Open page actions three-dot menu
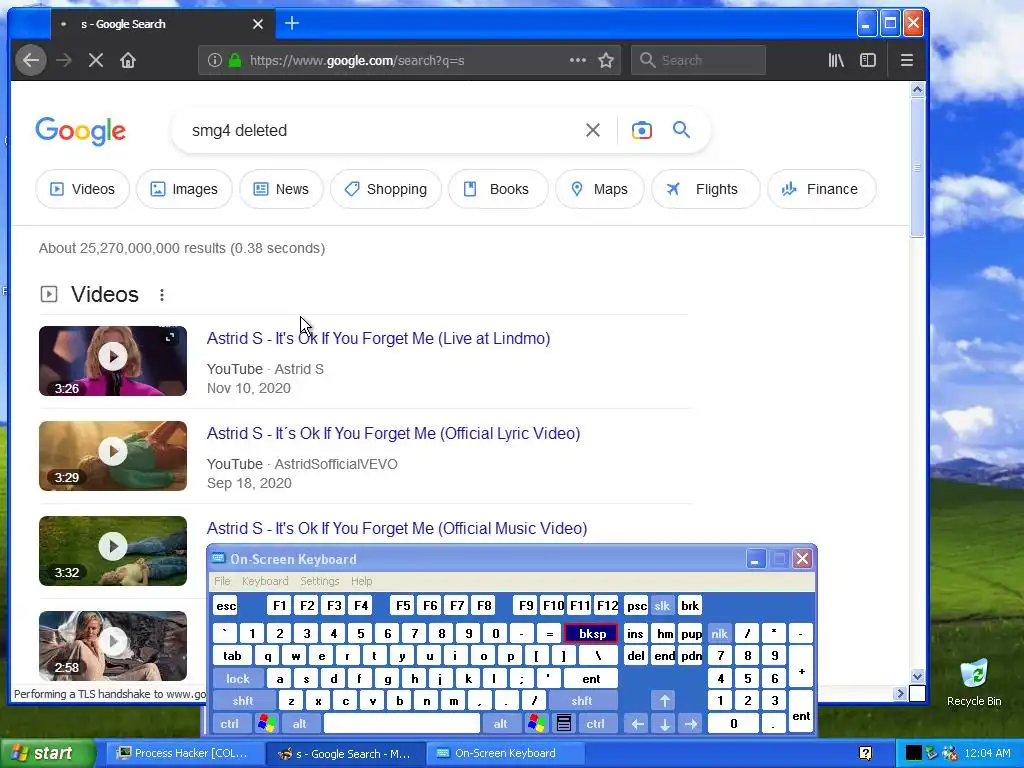Image resolution: width=1024 pixels, height=768 pixels. point(577,60)
